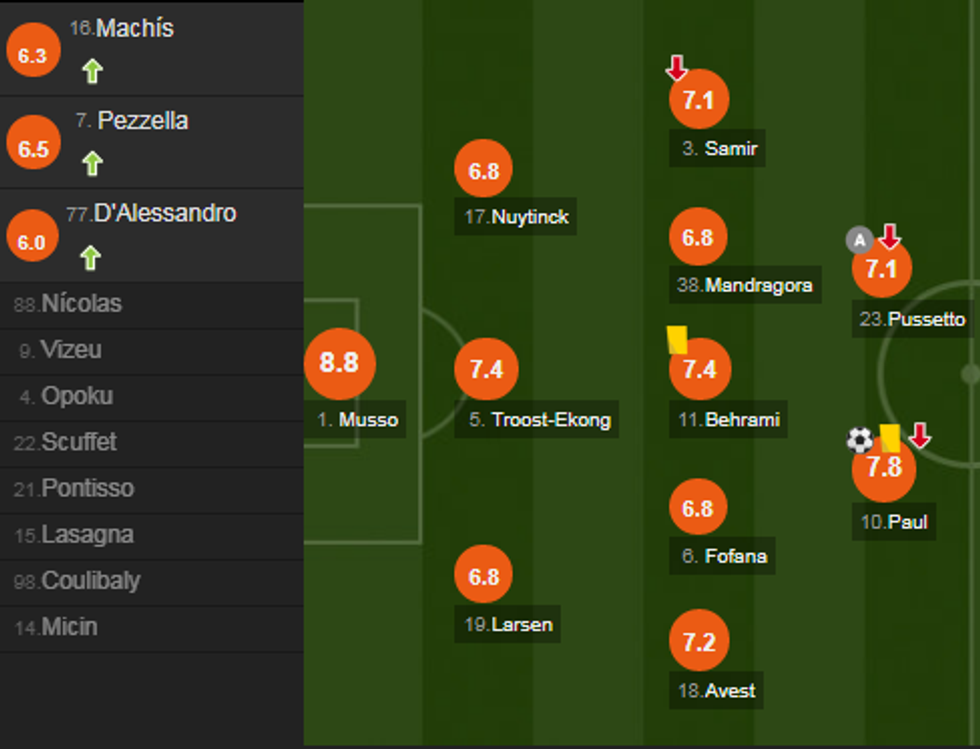Open Scuffet's bench entry
This screenshot has height=749, width=980.
tap(79, 442)
